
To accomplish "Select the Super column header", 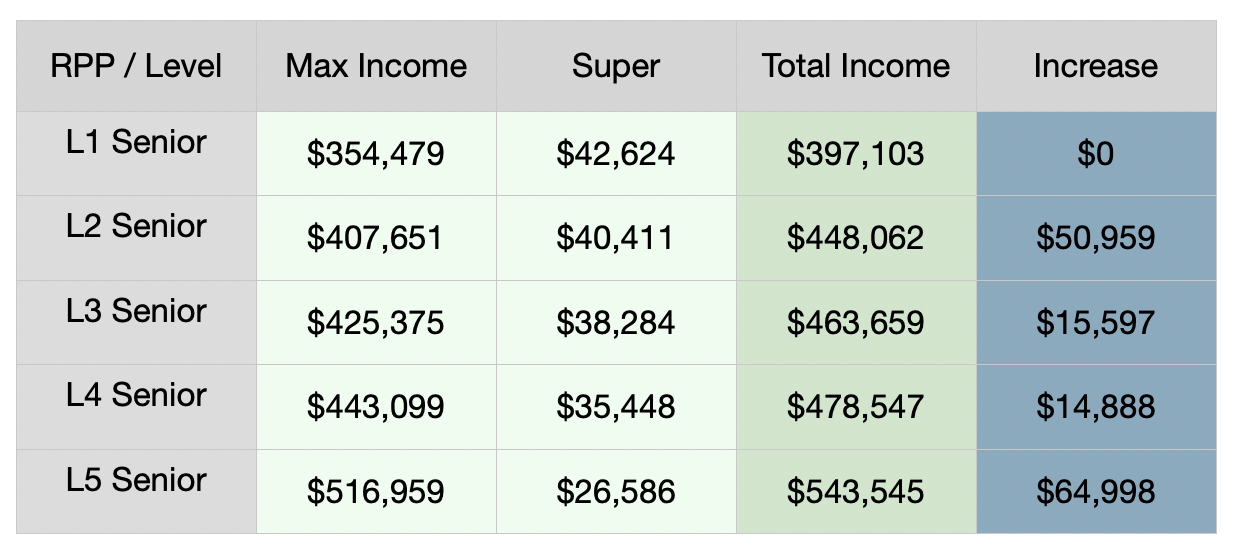I will click(616, 67).
